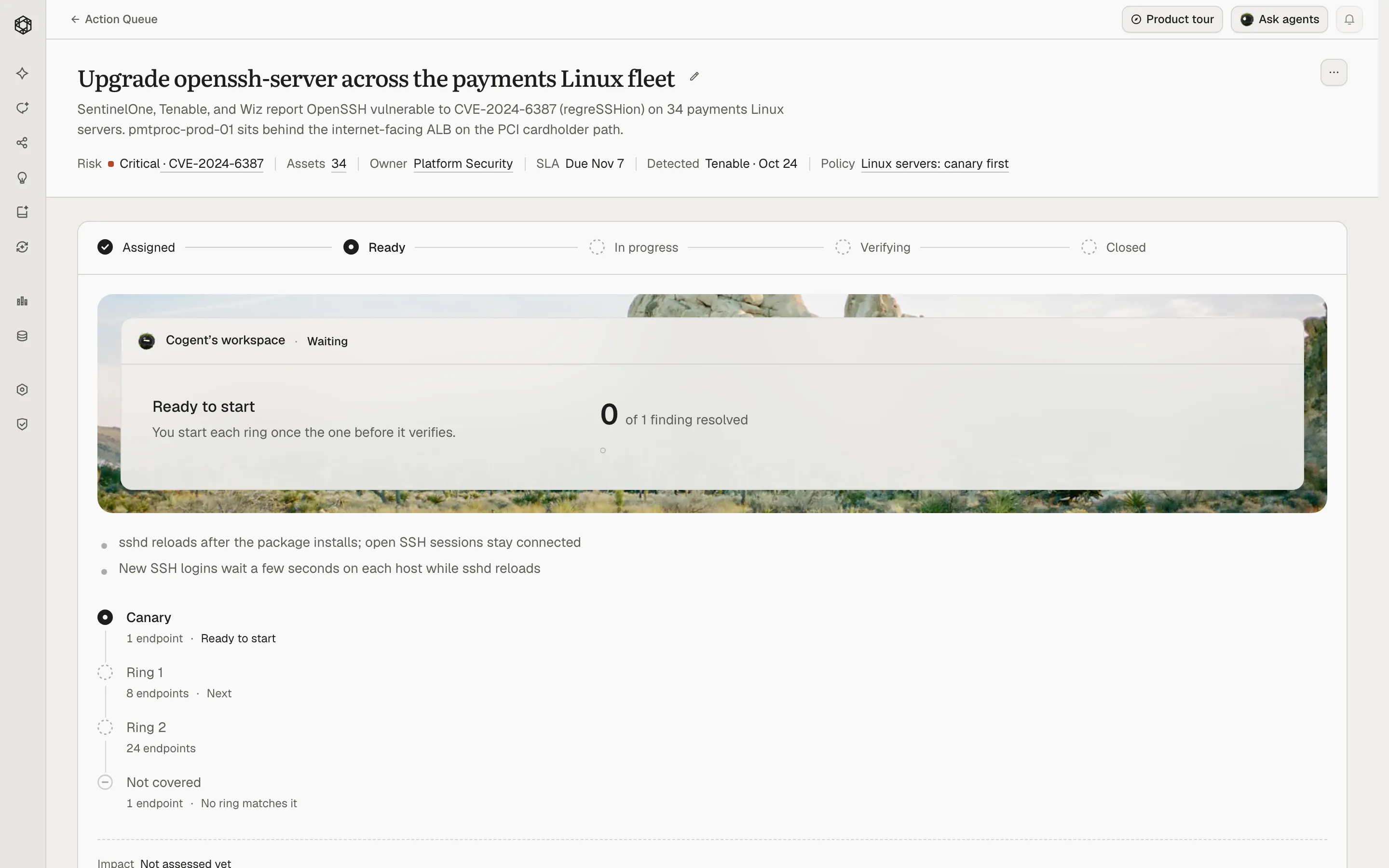
Task: Click the 'Due Nov 7' SLA value
Action: (x=594, y=163)
